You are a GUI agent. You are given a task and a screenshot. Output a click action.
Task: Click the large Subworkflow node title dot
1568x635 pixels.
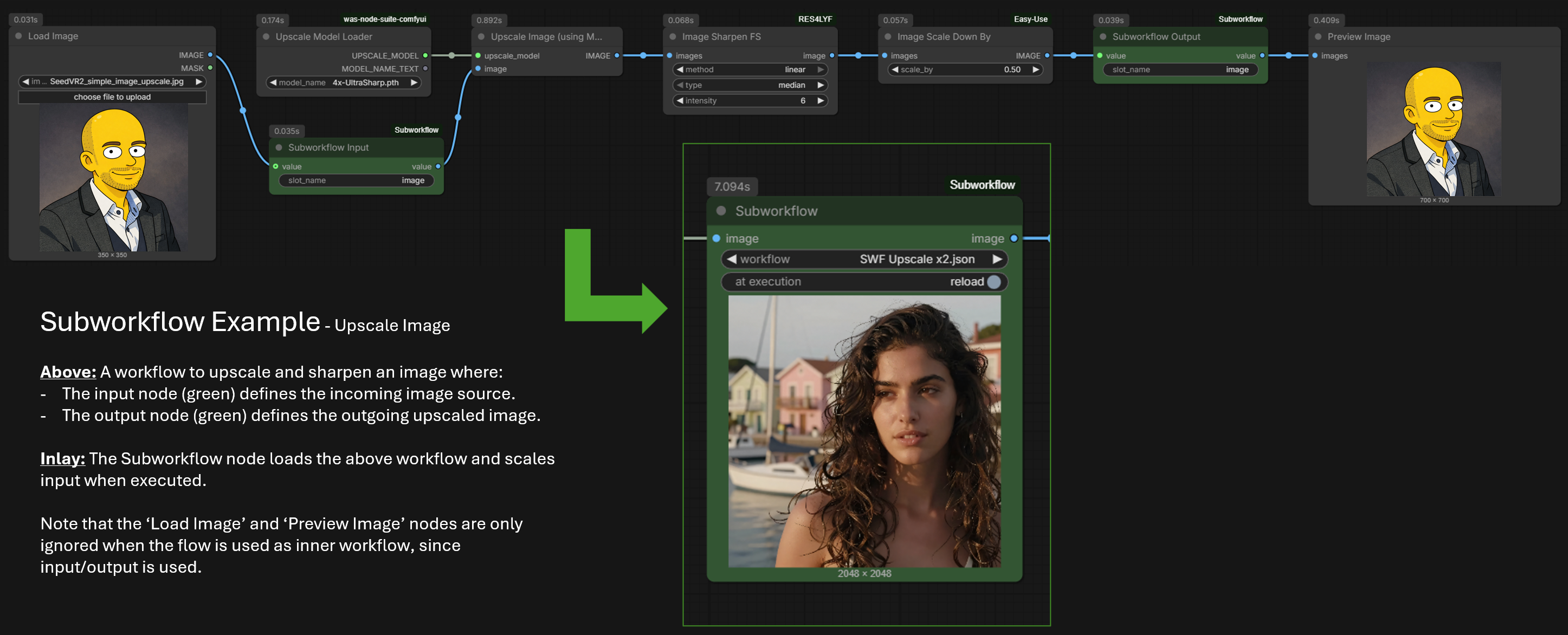click(x=721, y=210)
